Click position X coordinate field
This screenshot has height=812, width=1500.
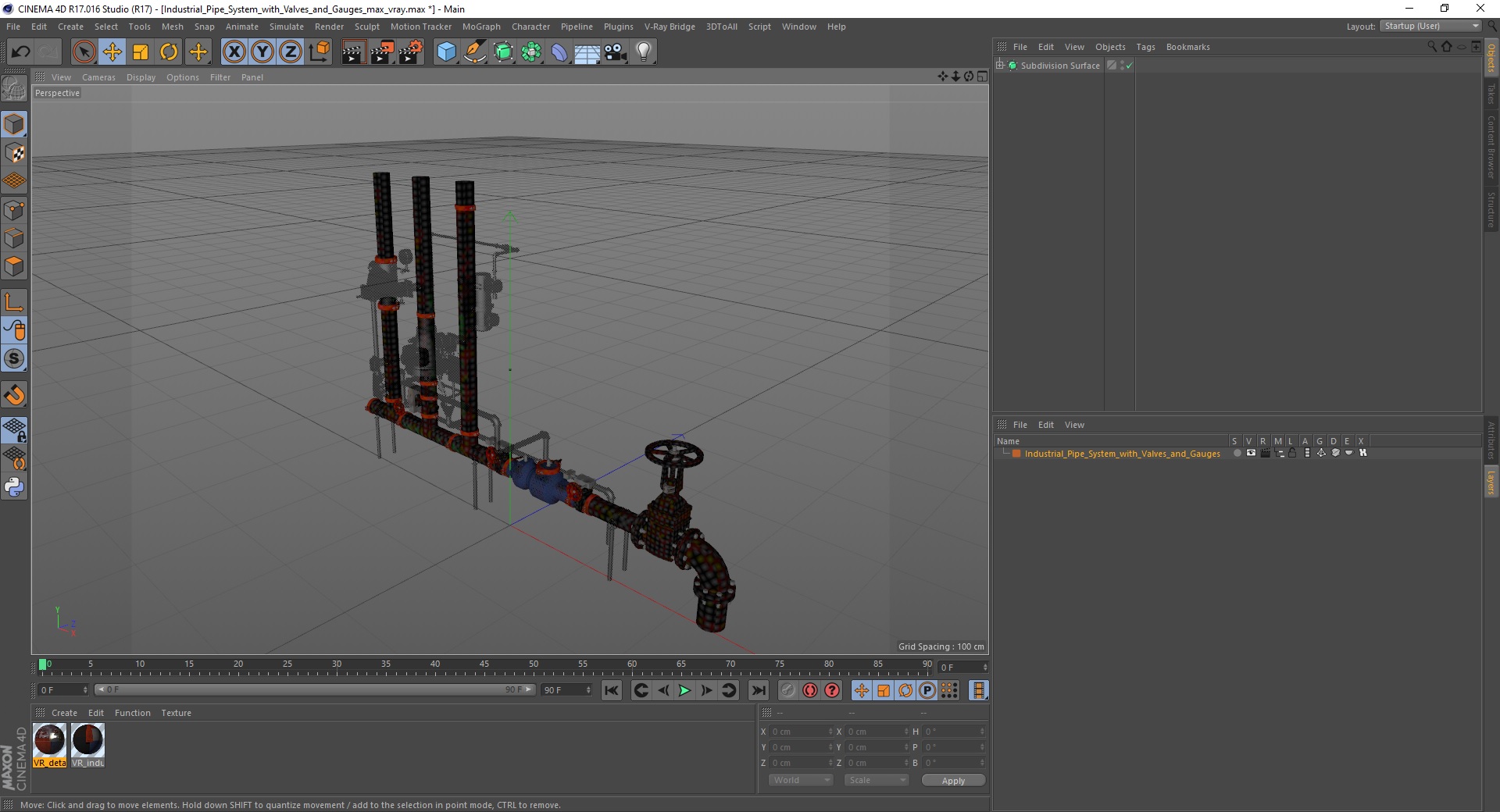[800, 732]
